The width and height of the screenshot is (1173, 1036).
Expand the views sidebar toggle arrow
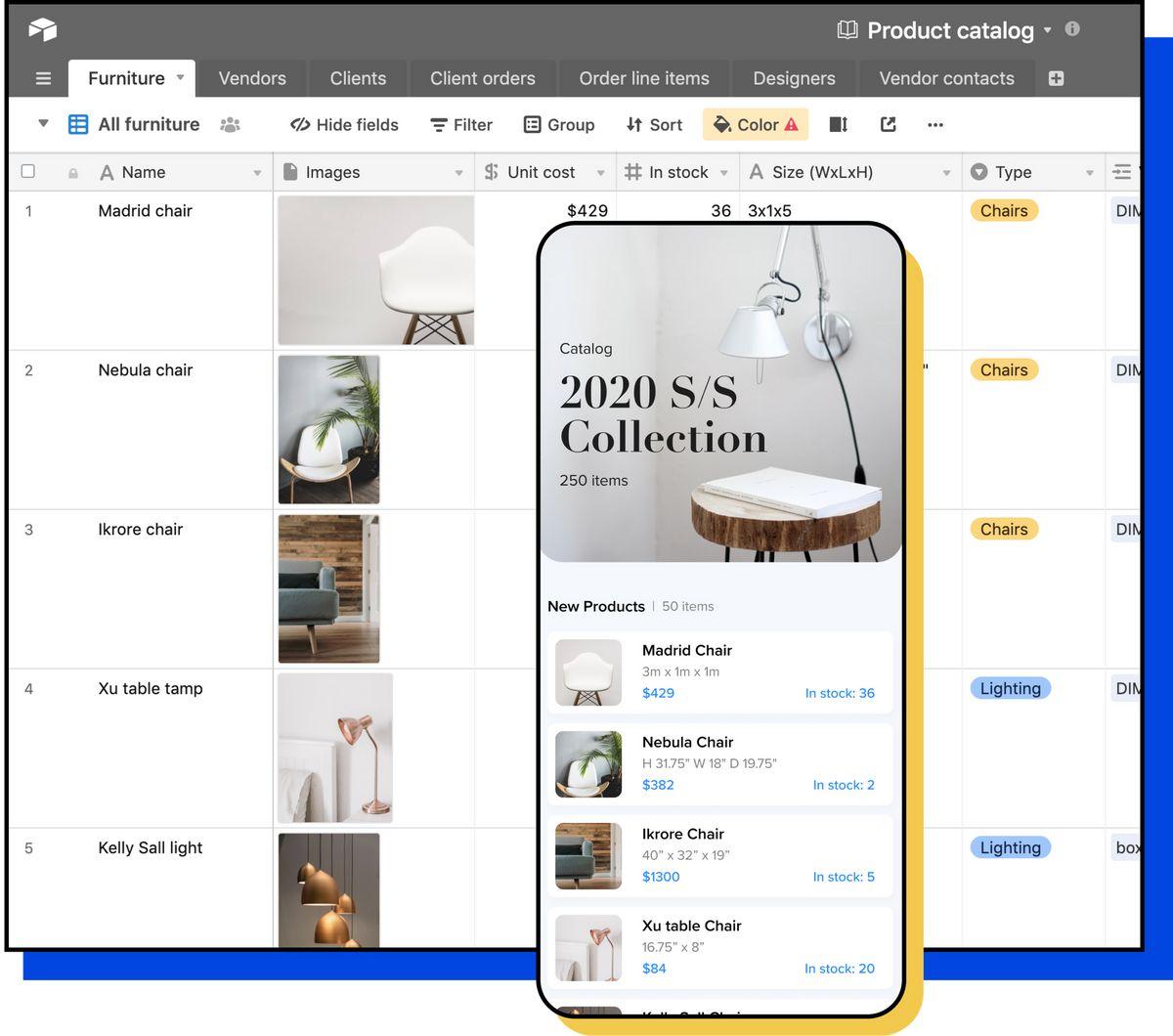(x=43, y=123)
